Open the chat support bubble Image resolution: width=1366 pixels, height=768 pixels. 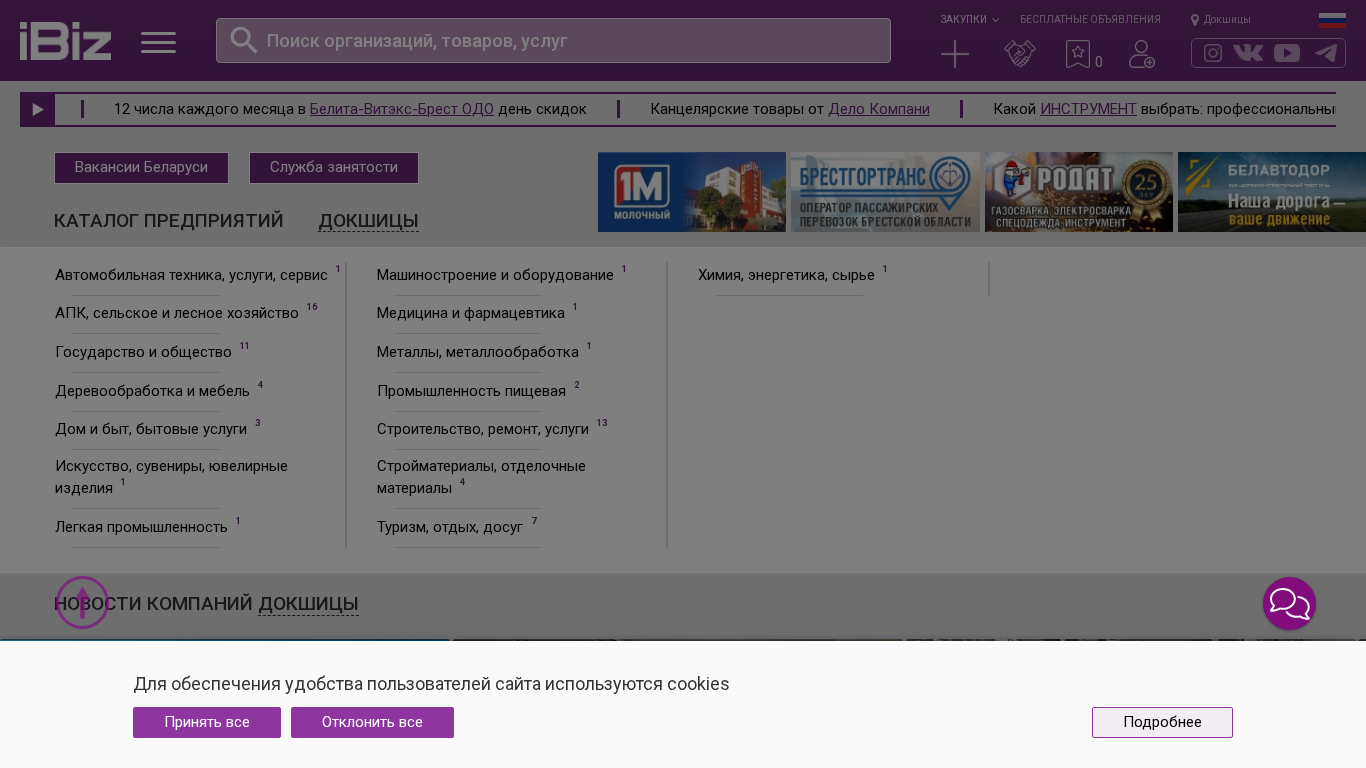point(1290,604)
